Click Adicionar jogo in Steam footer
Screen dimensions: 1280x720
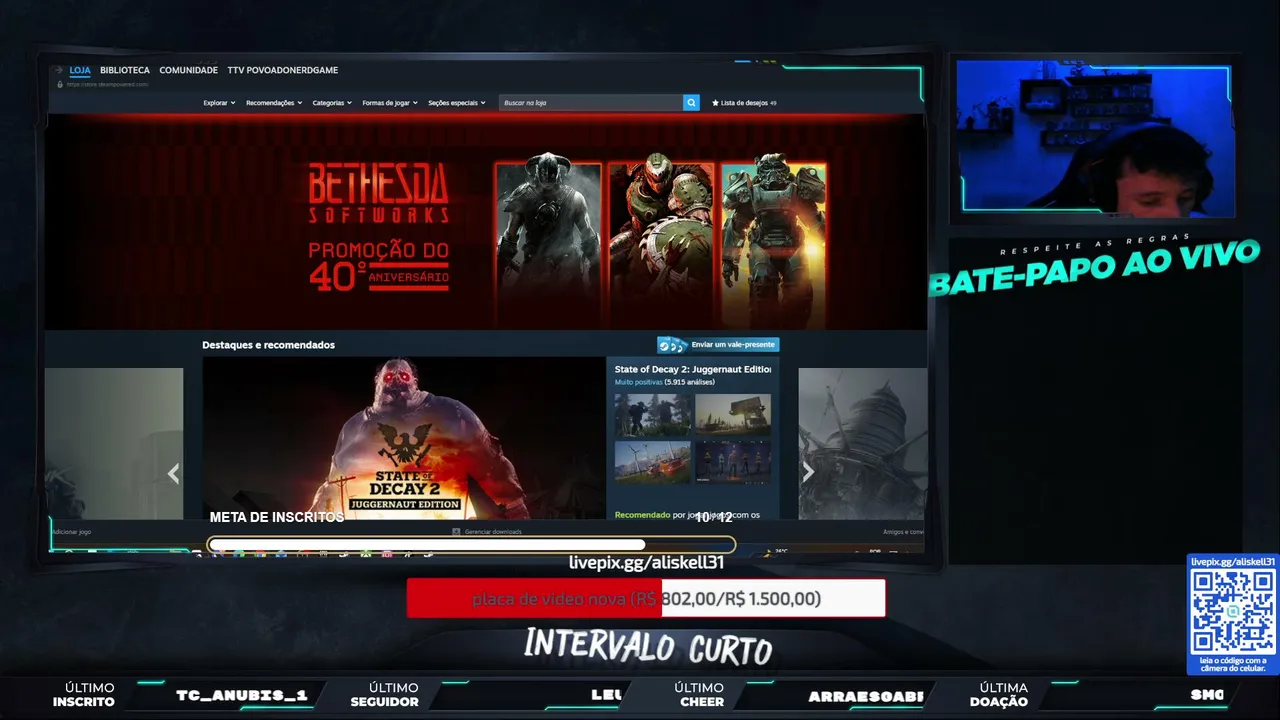point(71,532)
